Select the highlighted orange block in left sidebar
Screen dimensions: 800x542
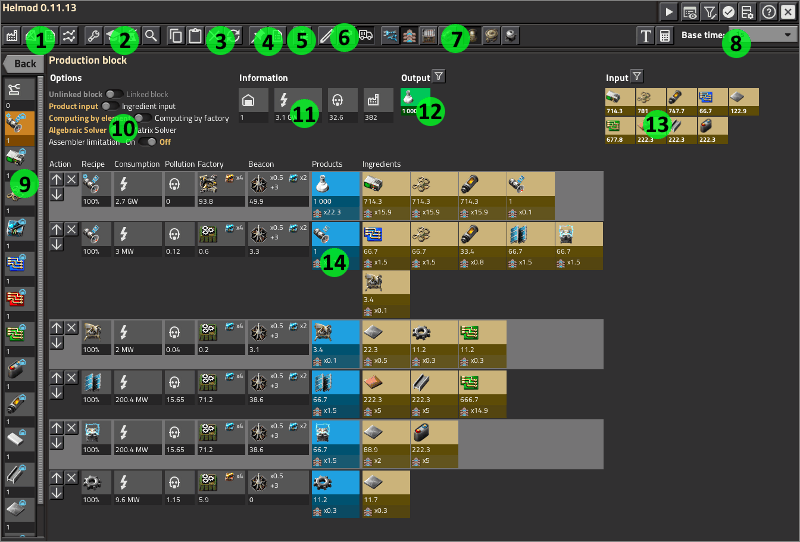(x=18, y=123)
